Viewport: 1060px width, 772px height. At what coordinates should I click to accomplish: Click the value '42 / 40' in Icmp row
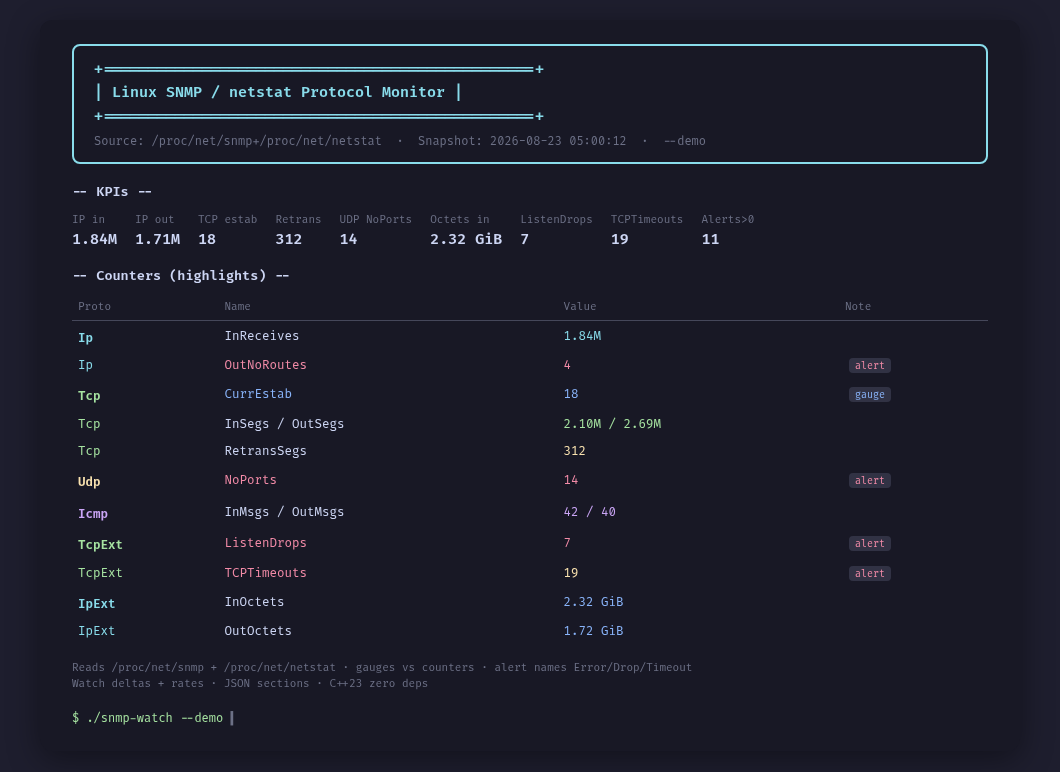tap(589, 512)
